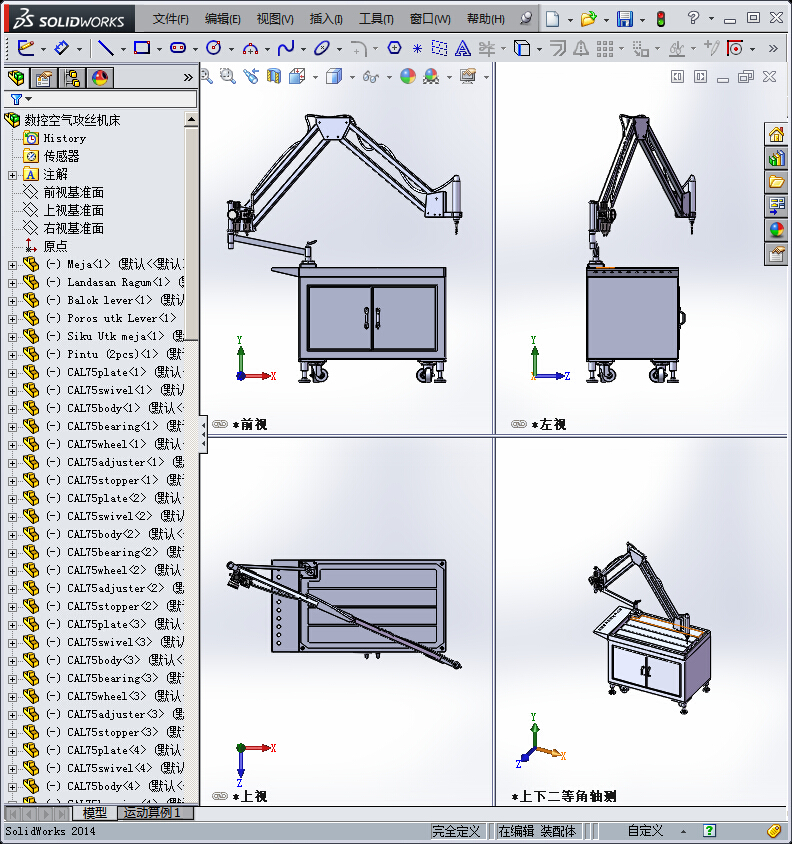Image resolution: width=792 pixels, height=844 pixels.
Task: Select the Polygon tool
Action: [394, 48]
